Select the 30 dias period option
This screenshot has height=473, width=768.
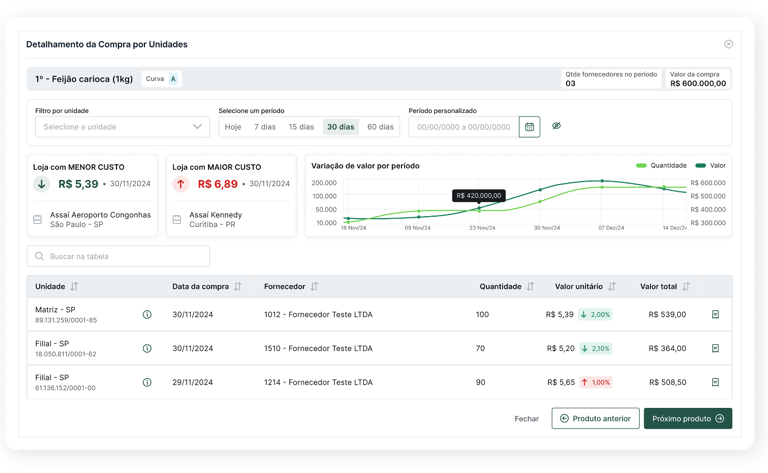coord(340,127)
